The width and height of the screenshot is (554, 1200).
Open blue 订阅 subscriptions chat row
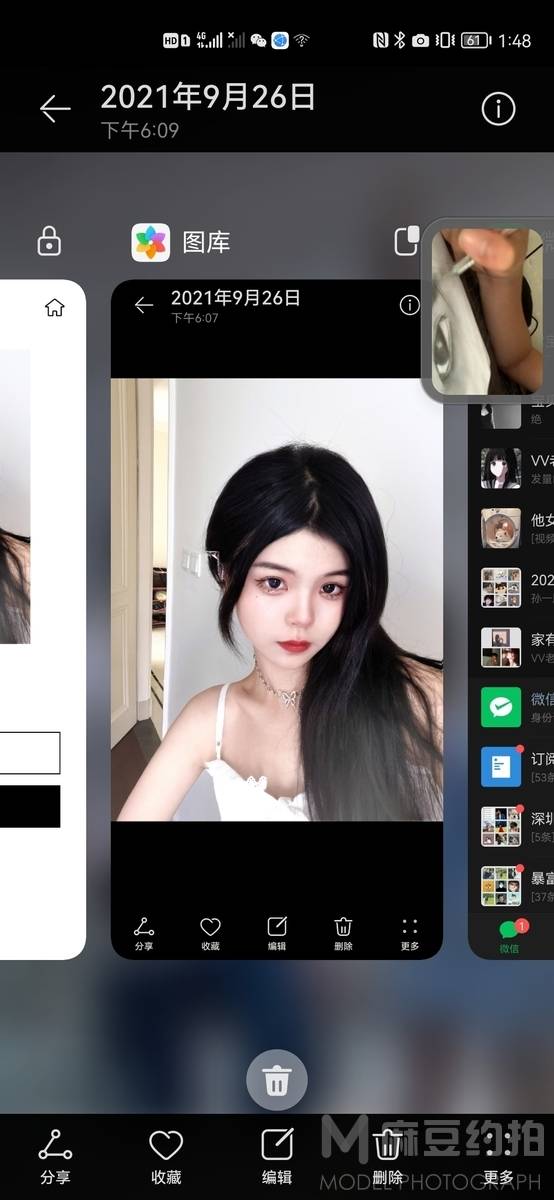click(512, 767)
